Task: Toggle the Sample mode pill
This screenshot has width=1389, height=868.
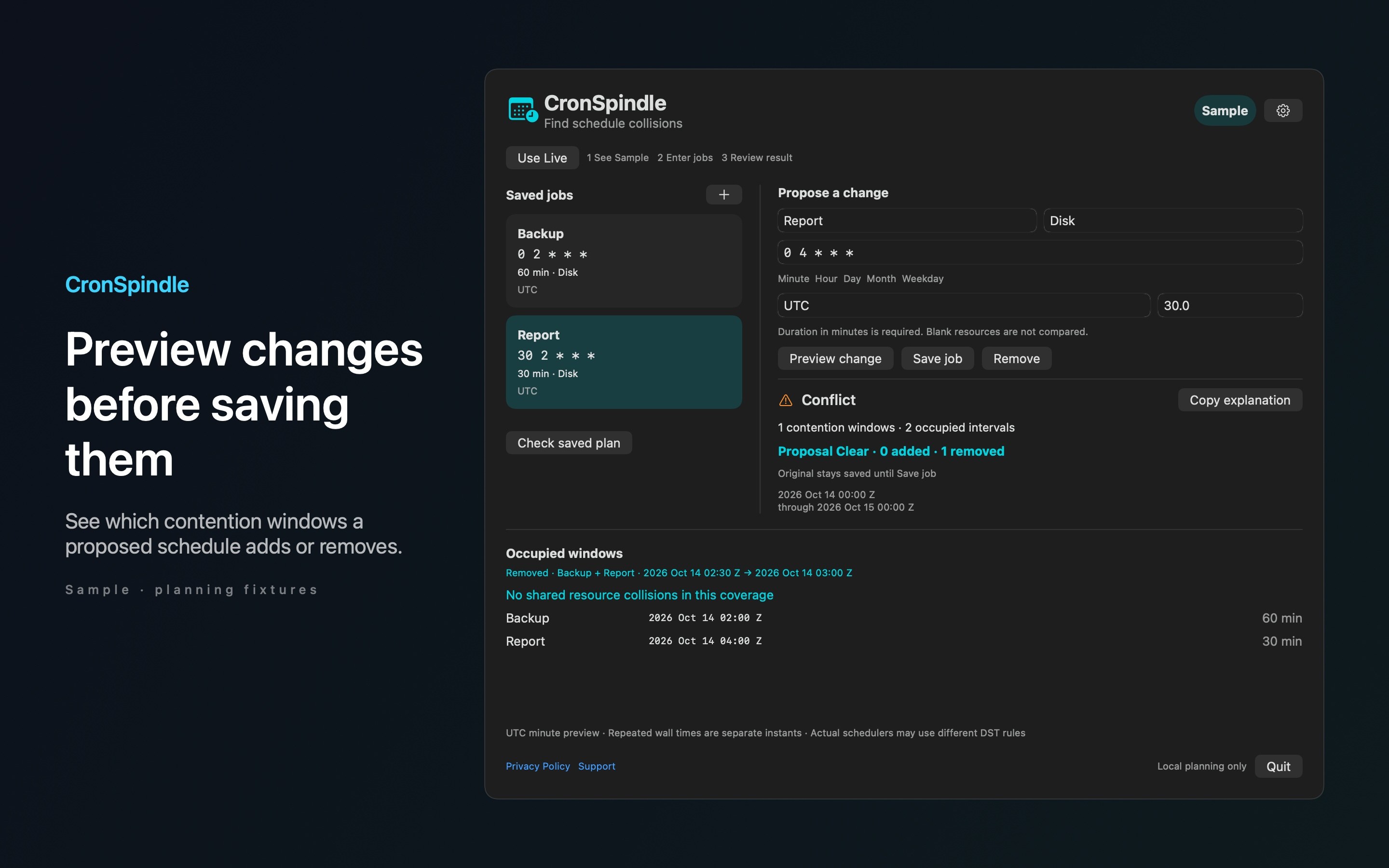Action: point(1224,111)
